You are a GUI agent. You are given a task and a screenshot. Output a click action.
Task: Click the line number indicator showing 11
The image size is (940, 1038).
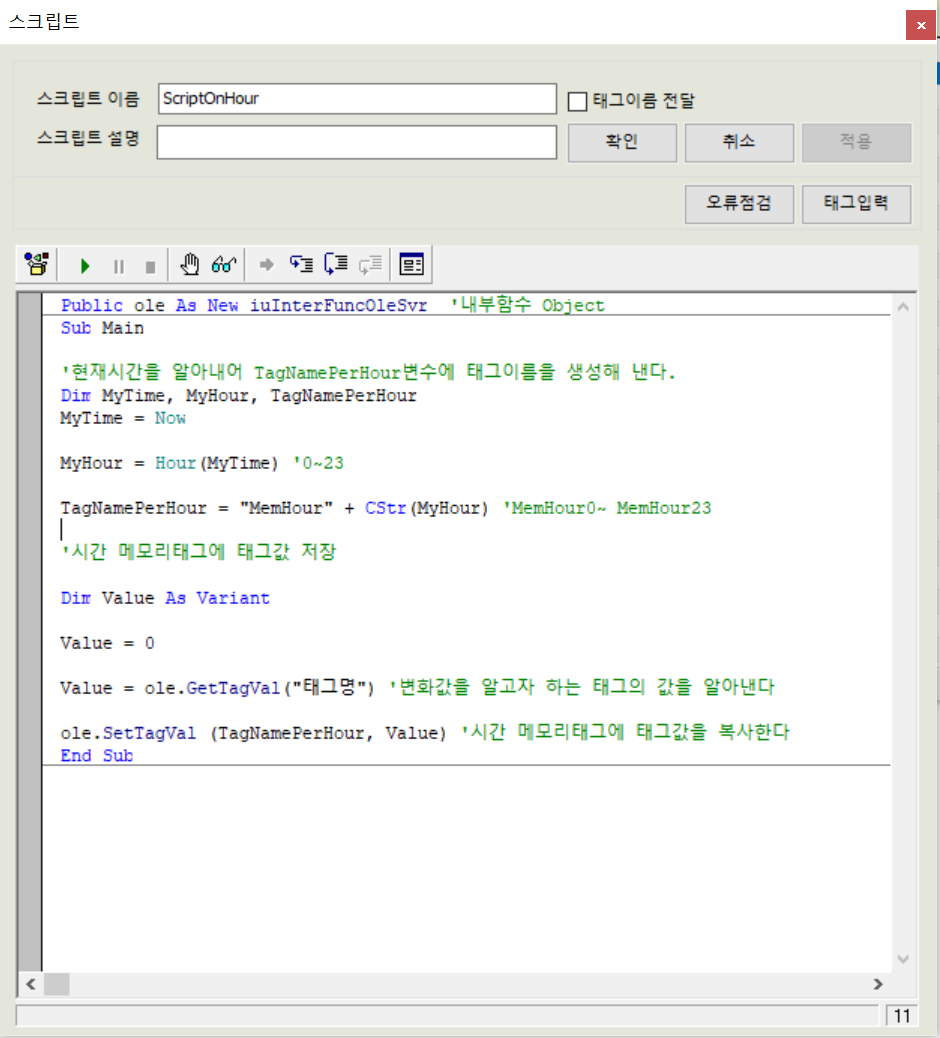[x=903, y=1017]
